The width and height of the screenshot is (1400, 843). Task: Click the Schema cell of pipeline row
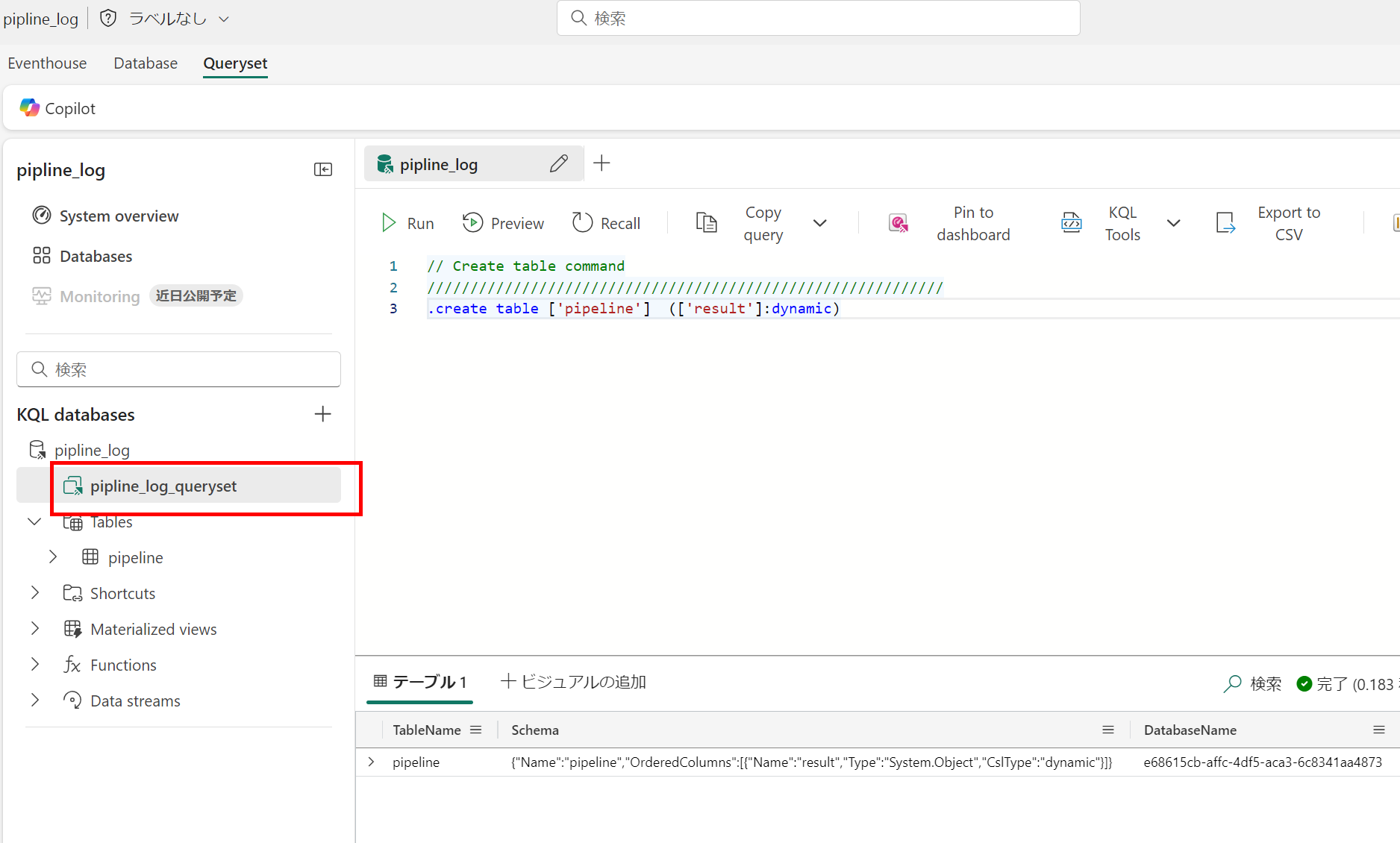pos(811,762)
